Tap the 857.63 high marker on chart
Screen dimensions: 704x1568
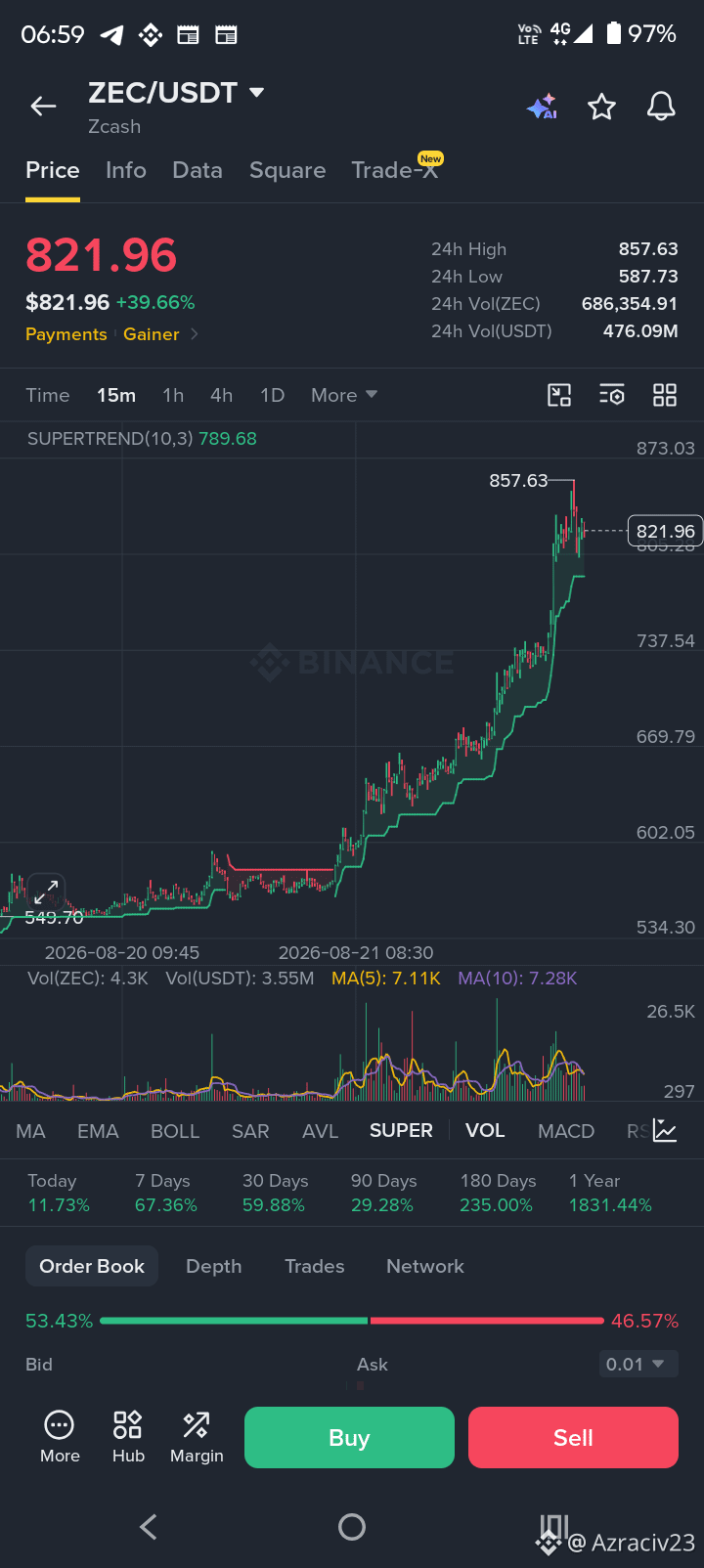tap(519, 480)
